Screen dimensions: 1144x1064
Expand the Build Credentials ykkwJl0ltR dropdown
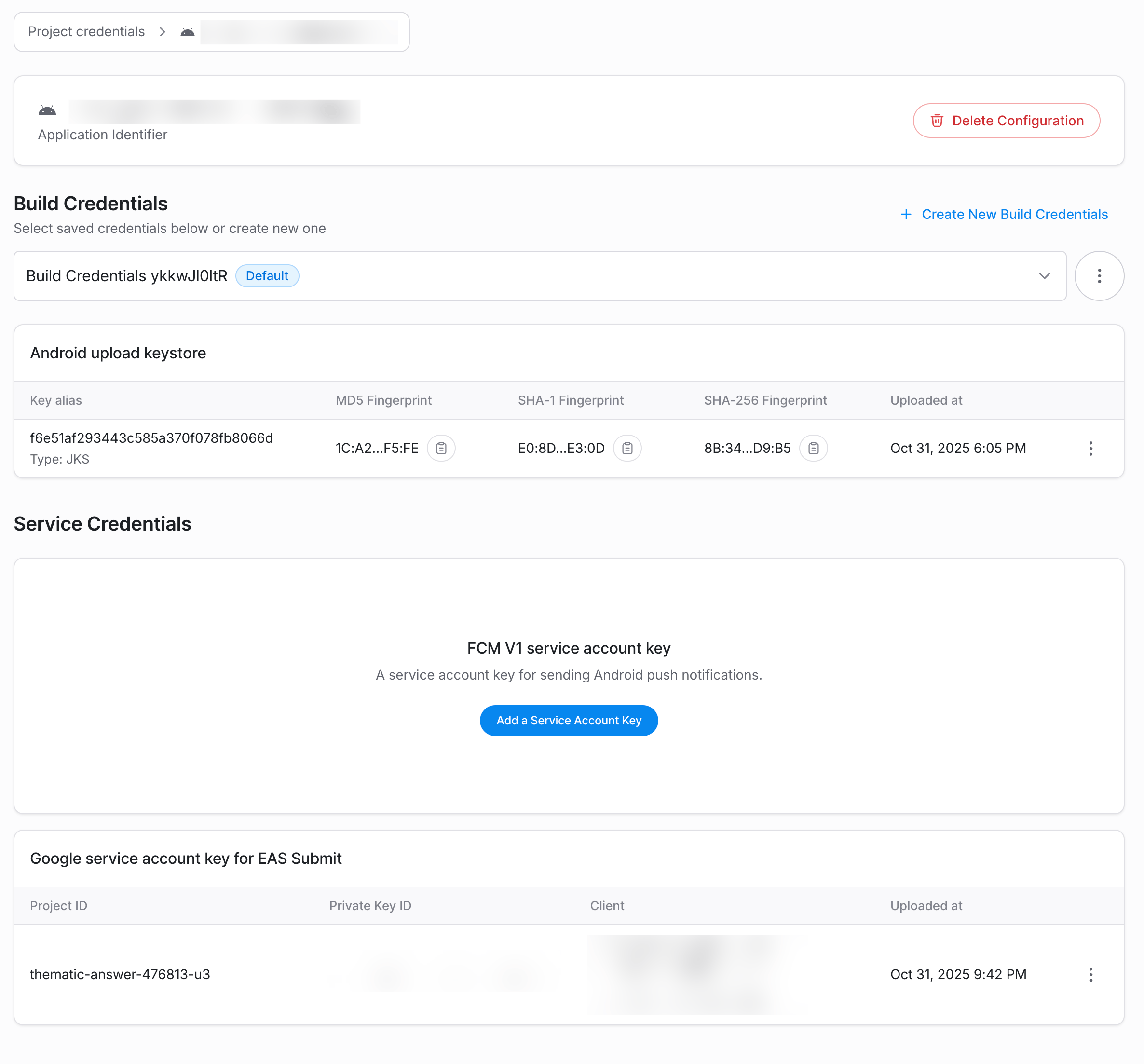point(1045,276)
